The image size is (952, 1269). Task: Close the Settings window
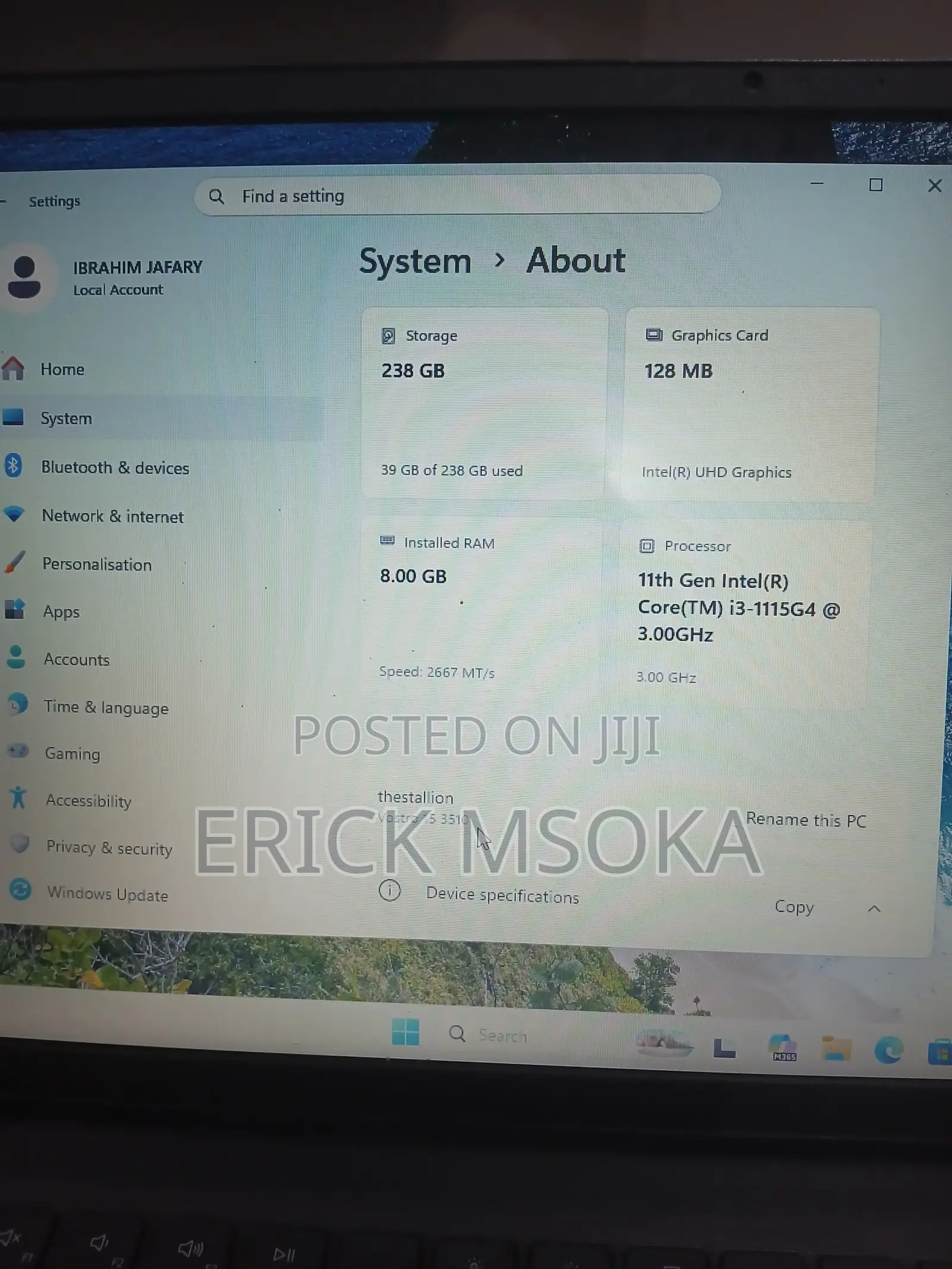(x=935, y=186)
